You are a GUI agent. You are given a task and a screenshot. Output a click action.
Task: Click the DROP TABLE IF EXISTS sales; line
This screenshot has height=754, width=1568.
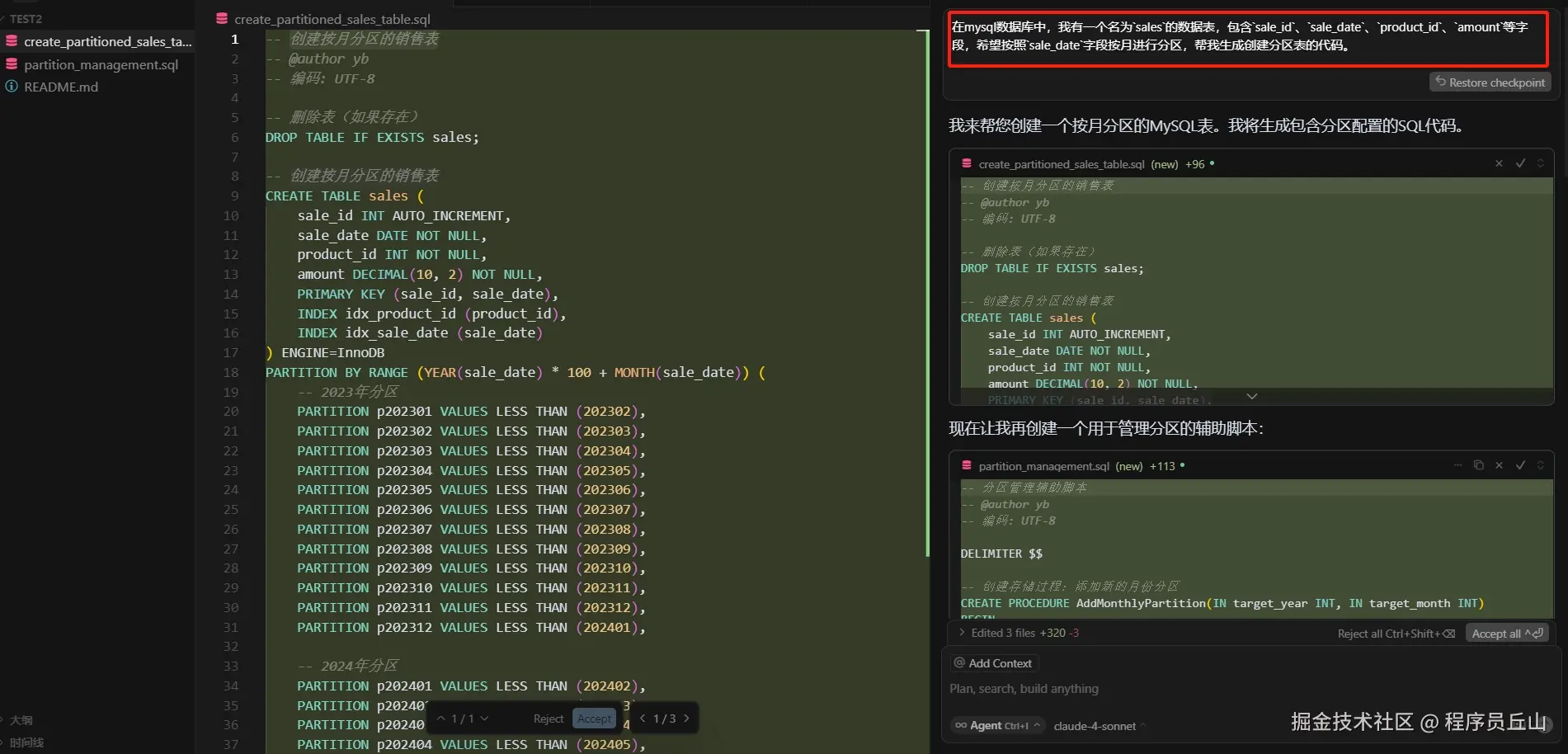pyautogui.click(x=372, y=137)
